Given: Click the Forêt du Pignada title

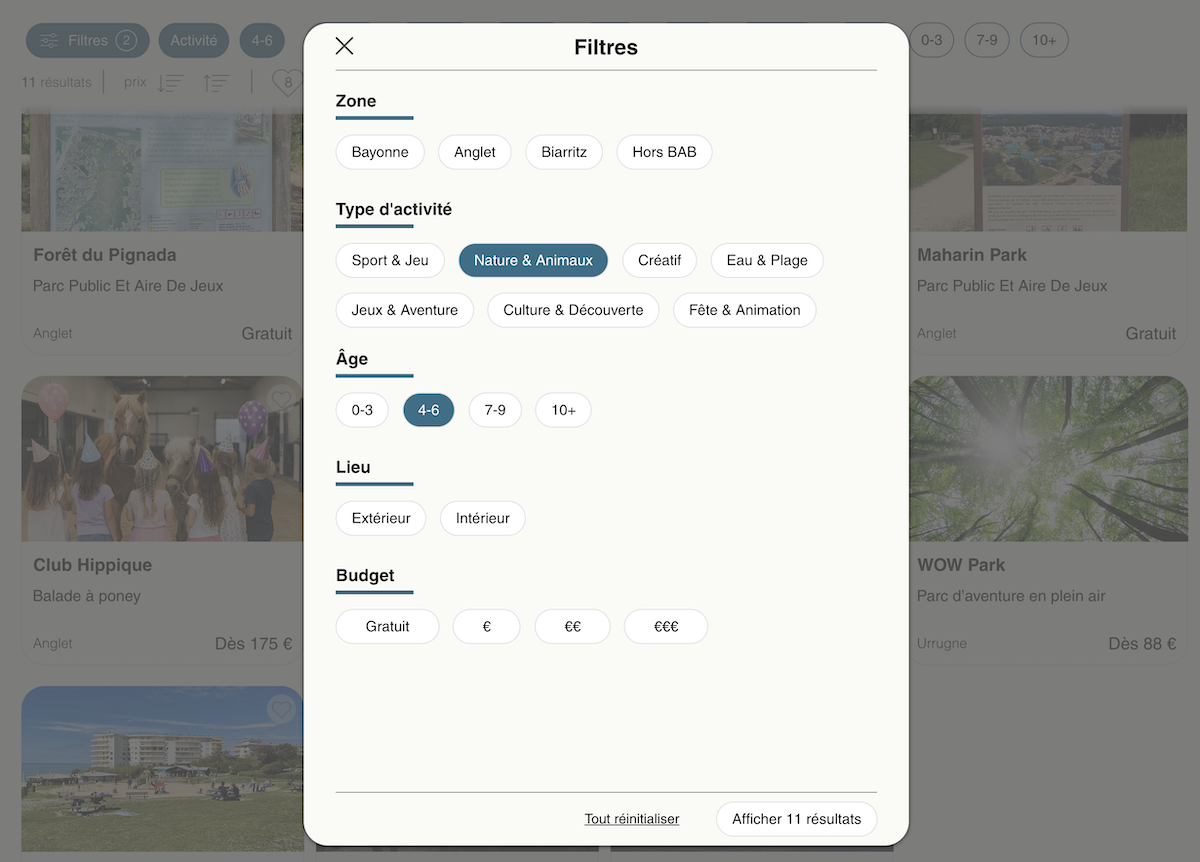Looking at the screenshot, I should 104,255.
